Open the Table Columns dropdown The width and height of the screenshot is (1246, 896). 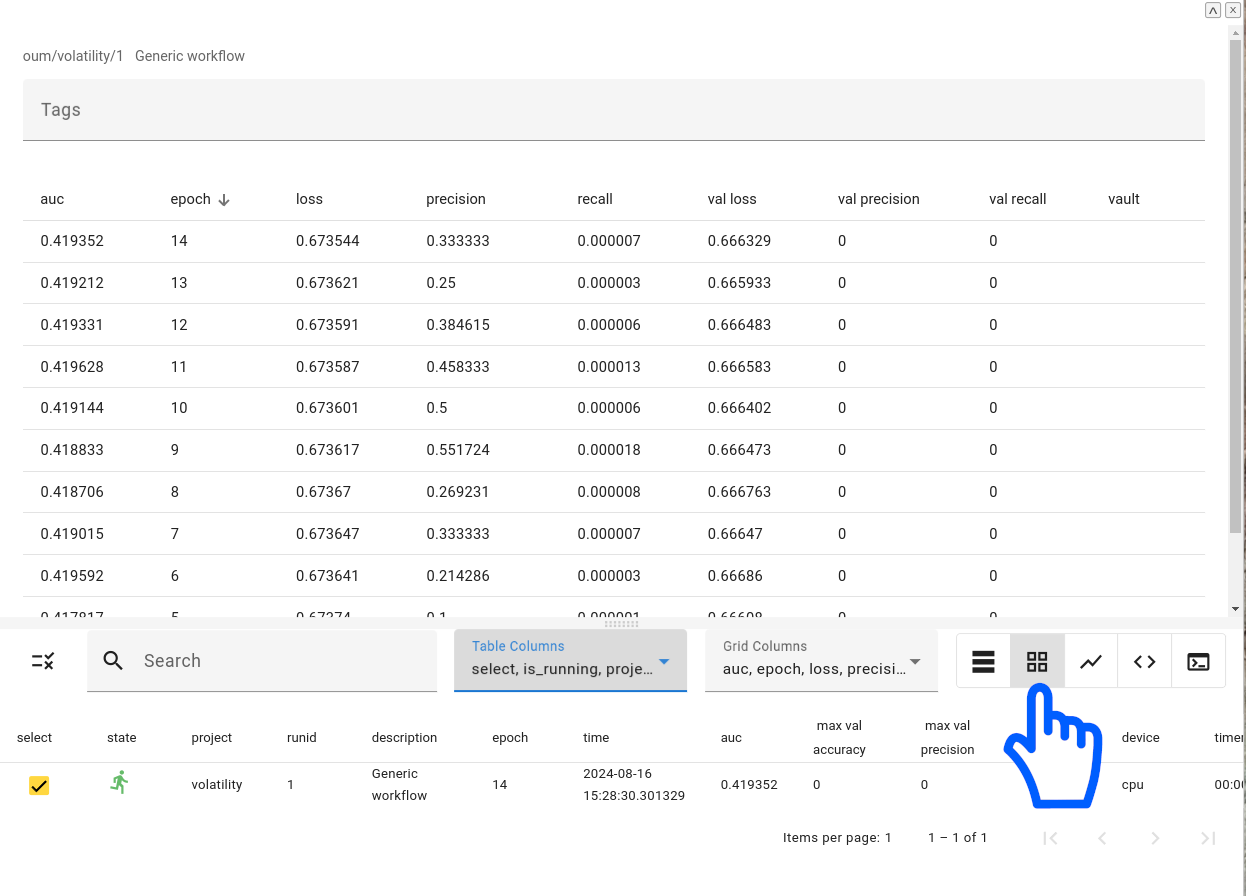pos(662,661)
